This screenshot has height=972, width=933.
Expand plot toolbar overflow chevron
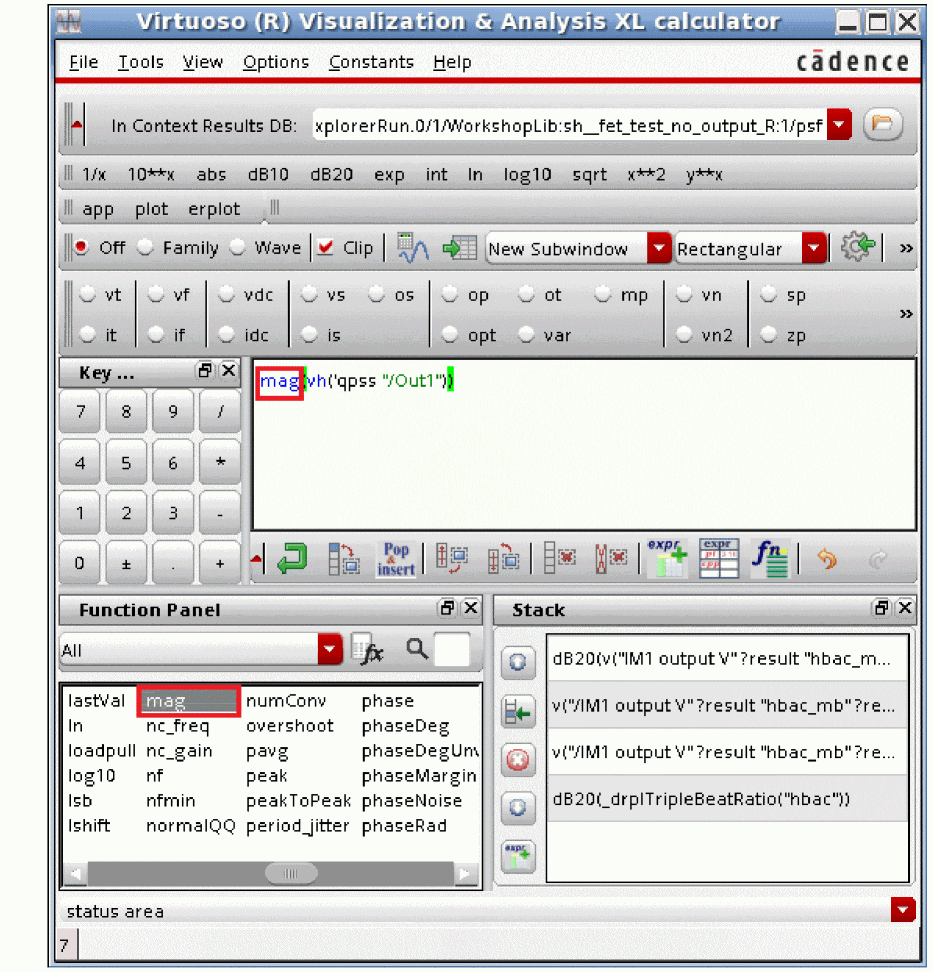click(906, 249)
